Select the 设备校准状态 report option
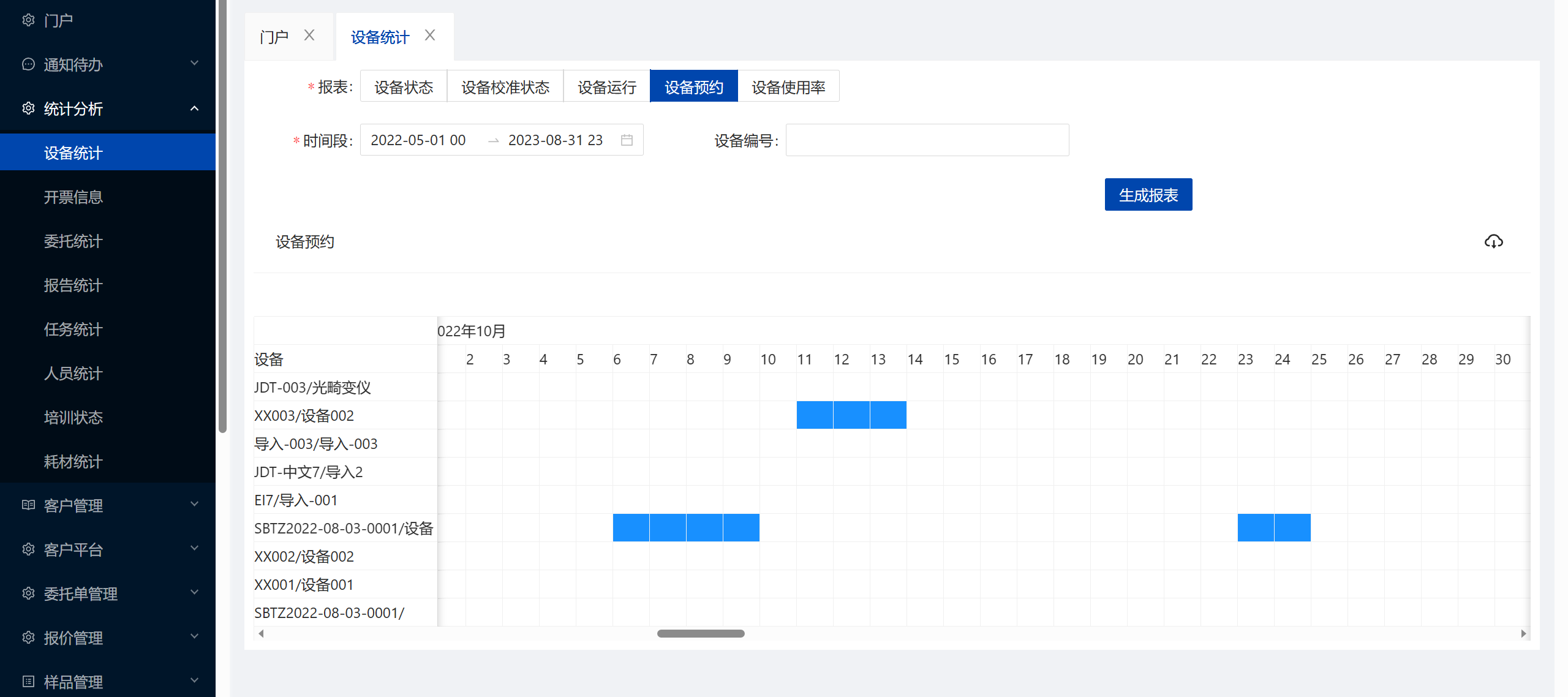 tap(505, 87)
